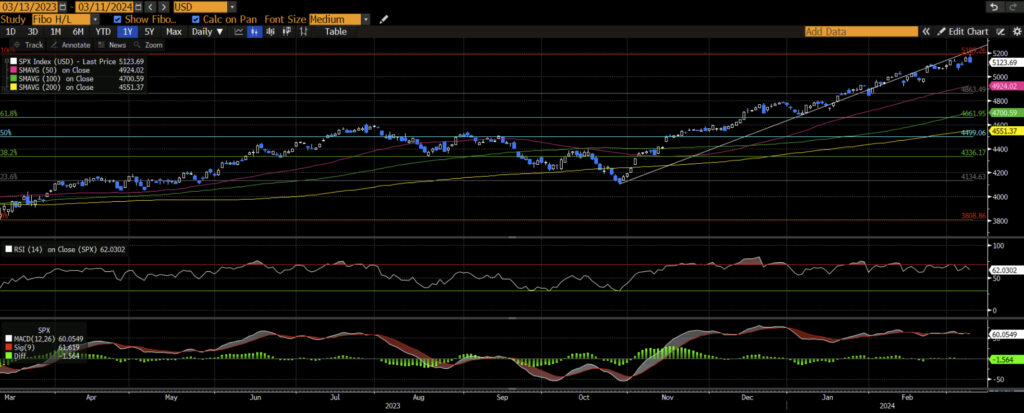
Task: Uncheck the Calc on Pan checkbox
Action: click(196, 19)
